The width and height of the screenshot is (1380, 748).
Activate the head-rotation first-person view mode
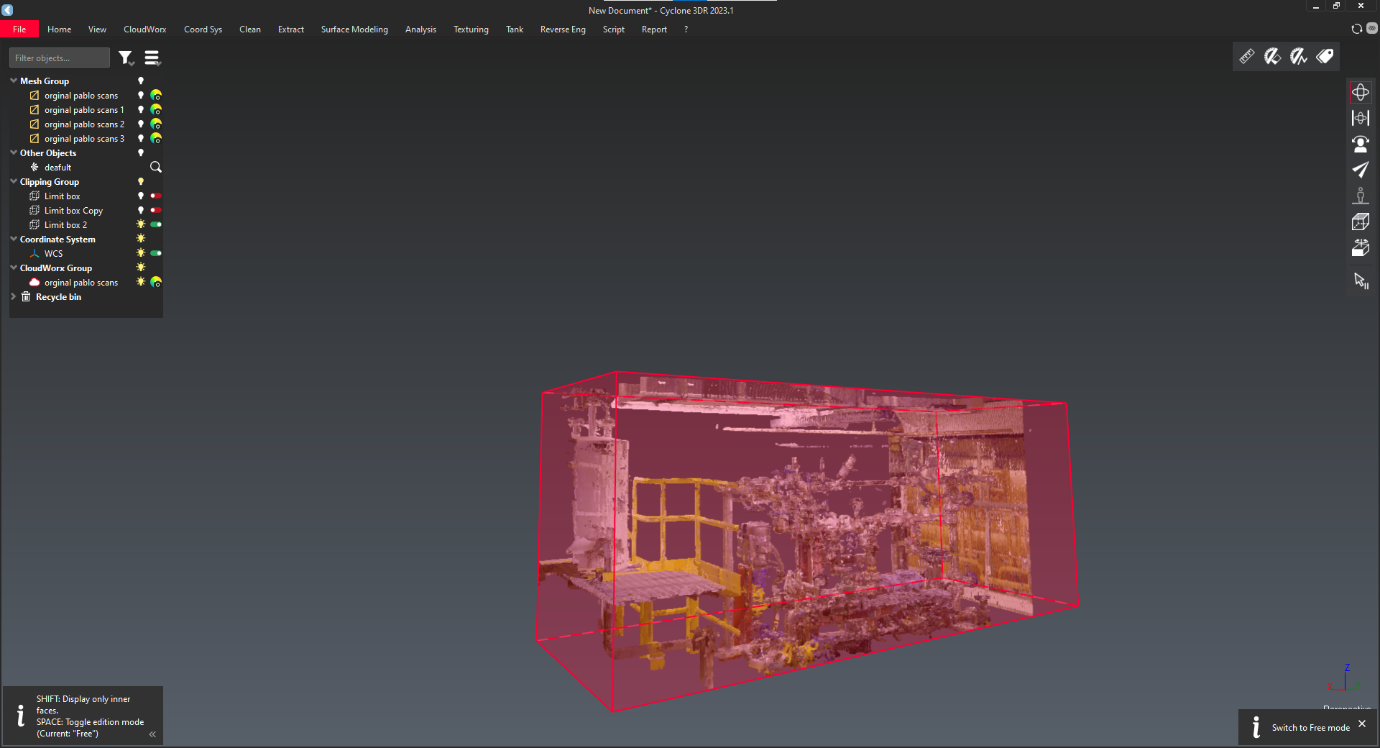point(1360,144)
